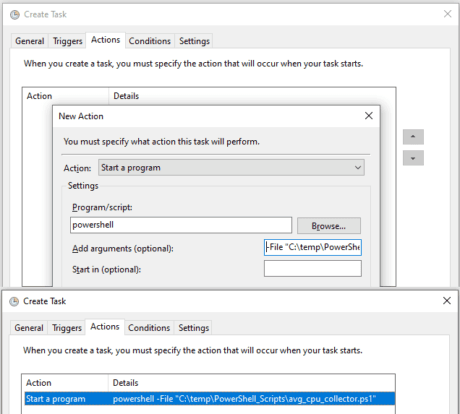Click the move-down arrow button beside action list

pyautogui.click(x=413, y=158)
